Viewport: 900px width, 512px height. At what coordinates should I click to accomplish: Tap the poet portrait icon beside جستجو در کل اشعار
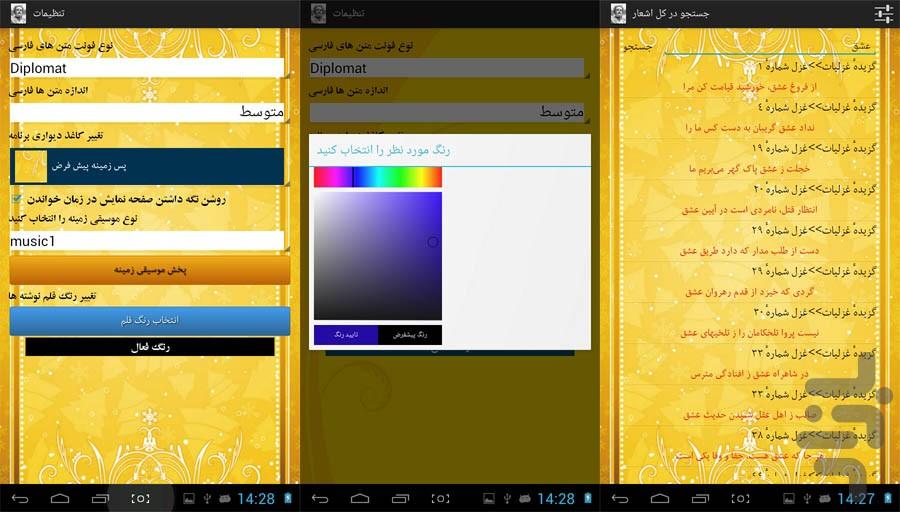(619, 13)
